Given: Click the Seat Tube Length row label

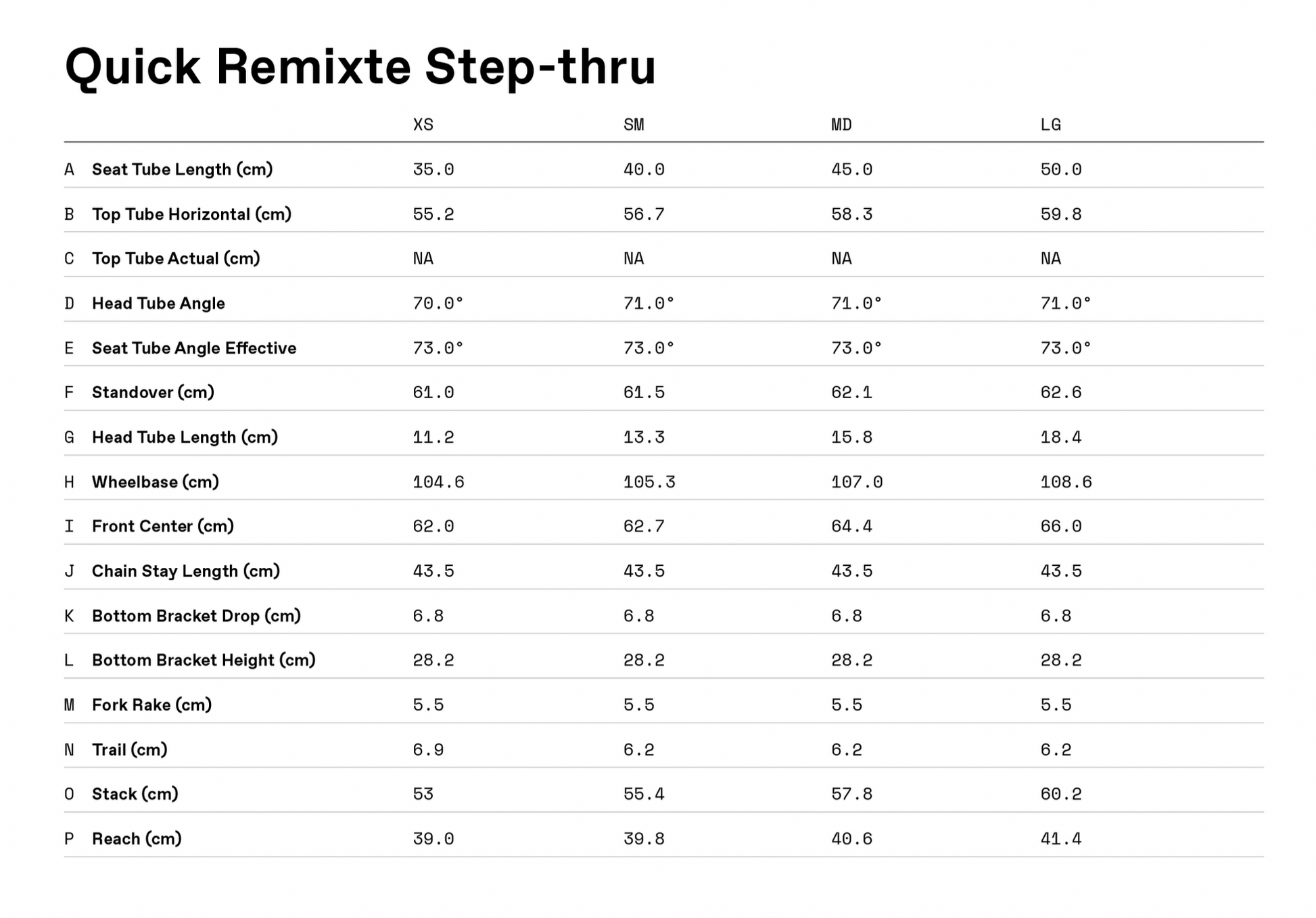Looking at the screenshot, I should (182, 170).
